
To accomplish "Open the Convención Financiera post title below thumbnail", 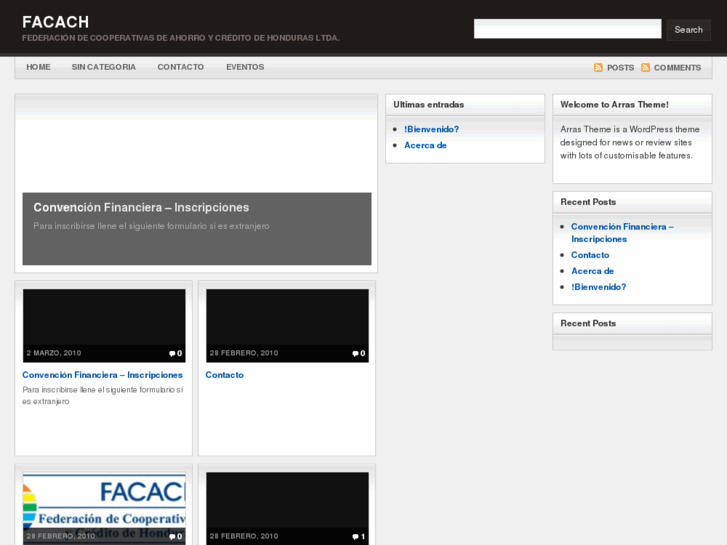I will (102, 375).
